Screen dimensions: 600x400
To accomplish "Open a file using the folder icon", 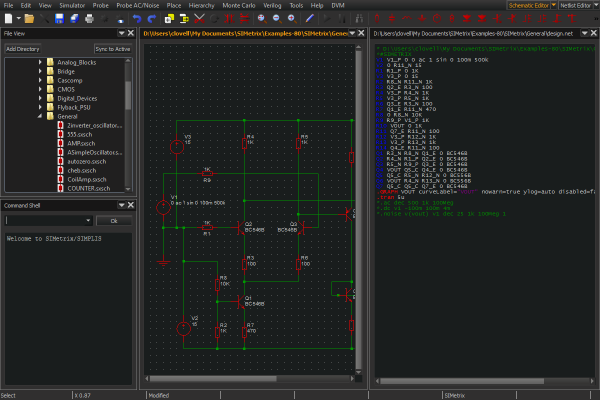I will pos(29,18).
